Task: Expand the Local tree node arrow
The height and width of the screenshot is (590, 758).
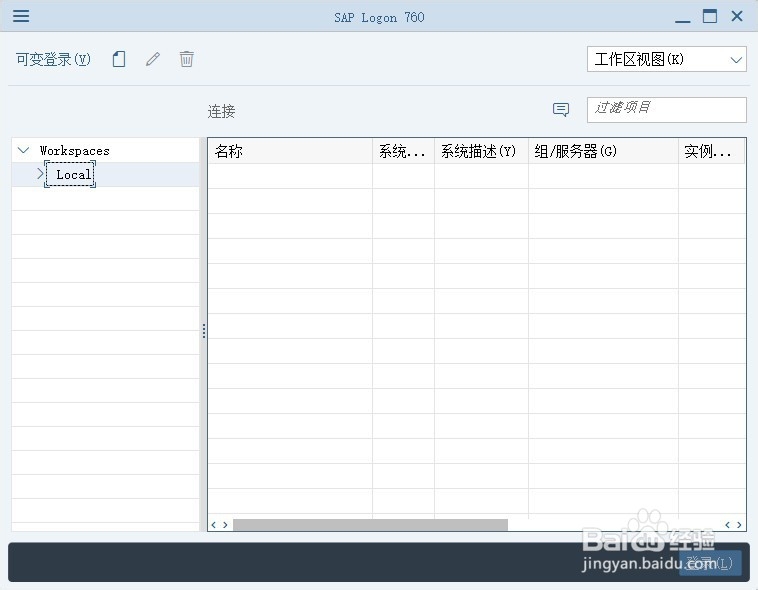Action: [40, 174]
